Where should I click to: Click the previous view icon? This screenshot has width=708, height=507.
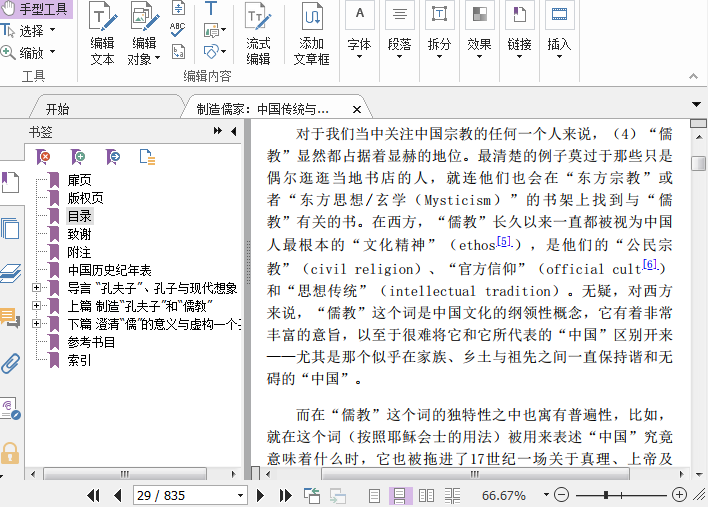pos(312,495)
